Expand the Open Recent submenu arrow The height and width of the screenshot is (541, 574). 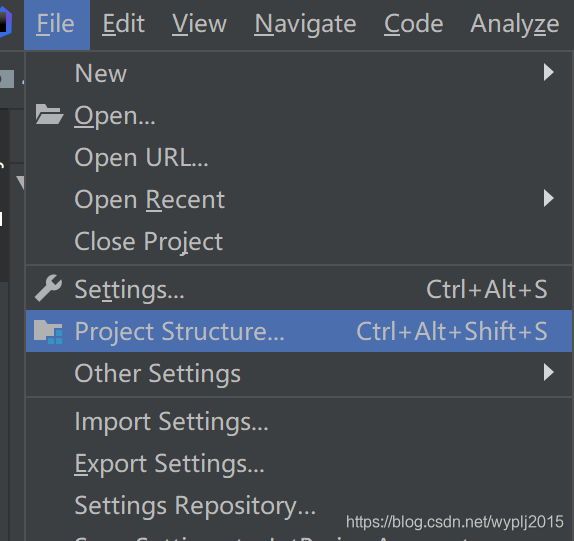pos(548,198)
